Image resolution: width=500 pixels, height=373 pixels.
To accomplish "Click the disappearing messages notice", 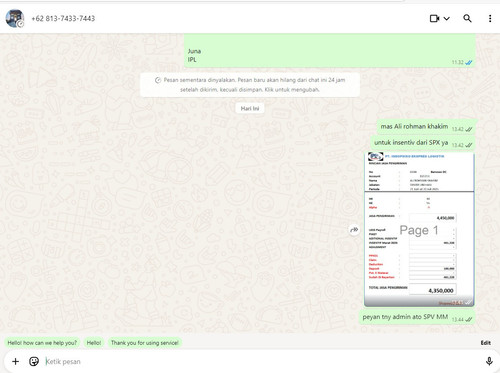I will click(x=250, y=85).
